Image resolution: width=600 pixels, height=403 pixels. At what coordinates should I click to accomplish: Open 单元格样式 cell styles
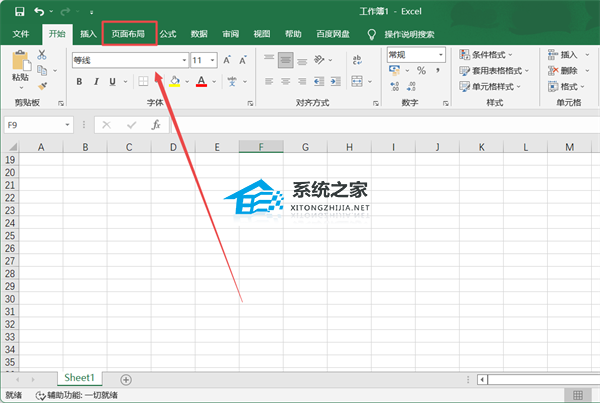tap(490, 87)
